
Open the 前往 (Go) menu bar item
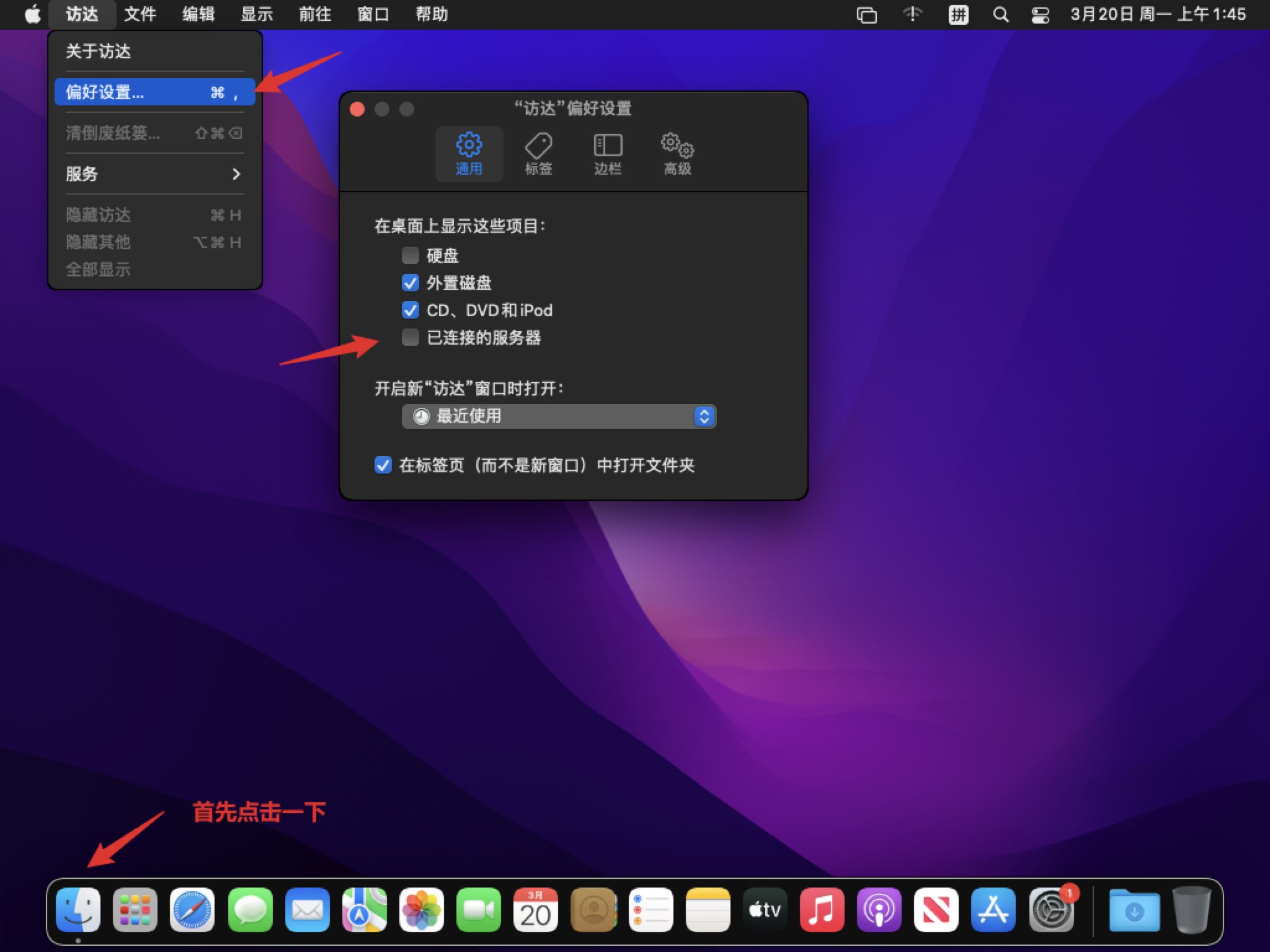pos(315,14)
